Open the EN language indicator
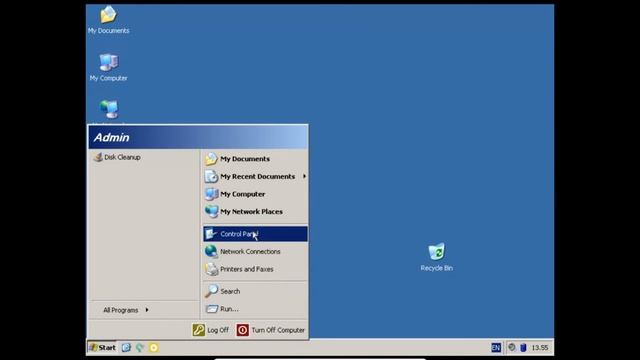This screenshot has height=360, width=640. [x=496, y=348]
